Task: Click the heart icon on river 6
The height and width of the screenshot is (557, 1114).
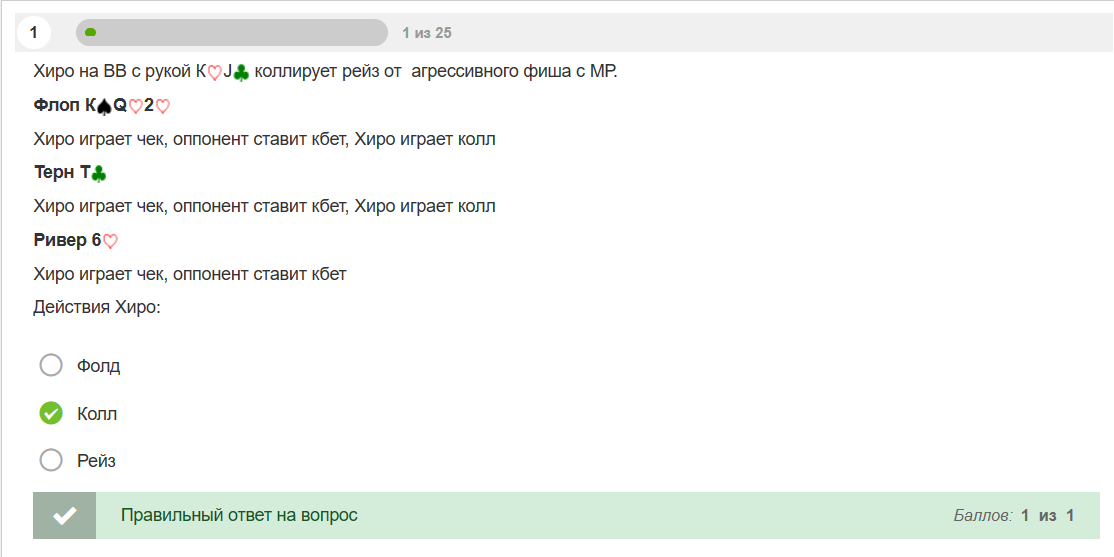Action: (110, 241)
